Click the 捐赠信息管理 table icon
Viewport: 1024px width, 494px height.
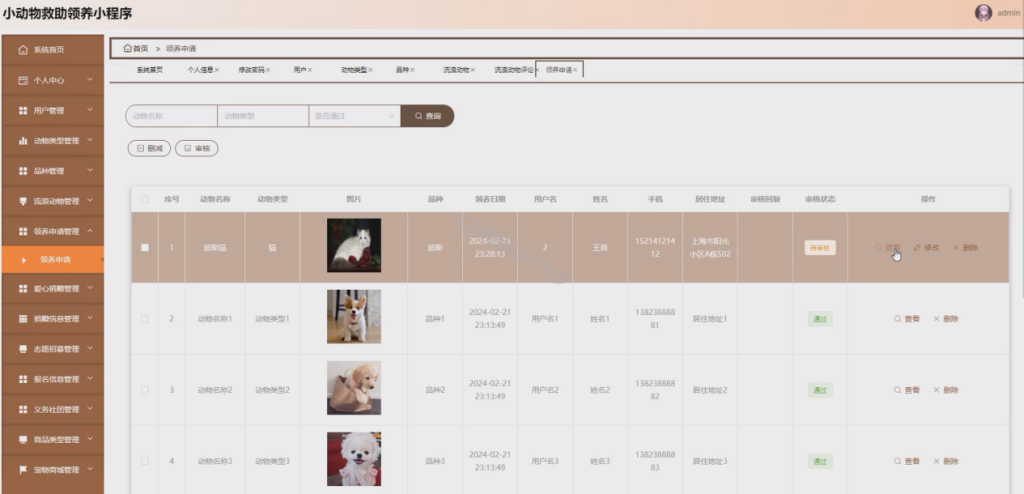(23, 319)
